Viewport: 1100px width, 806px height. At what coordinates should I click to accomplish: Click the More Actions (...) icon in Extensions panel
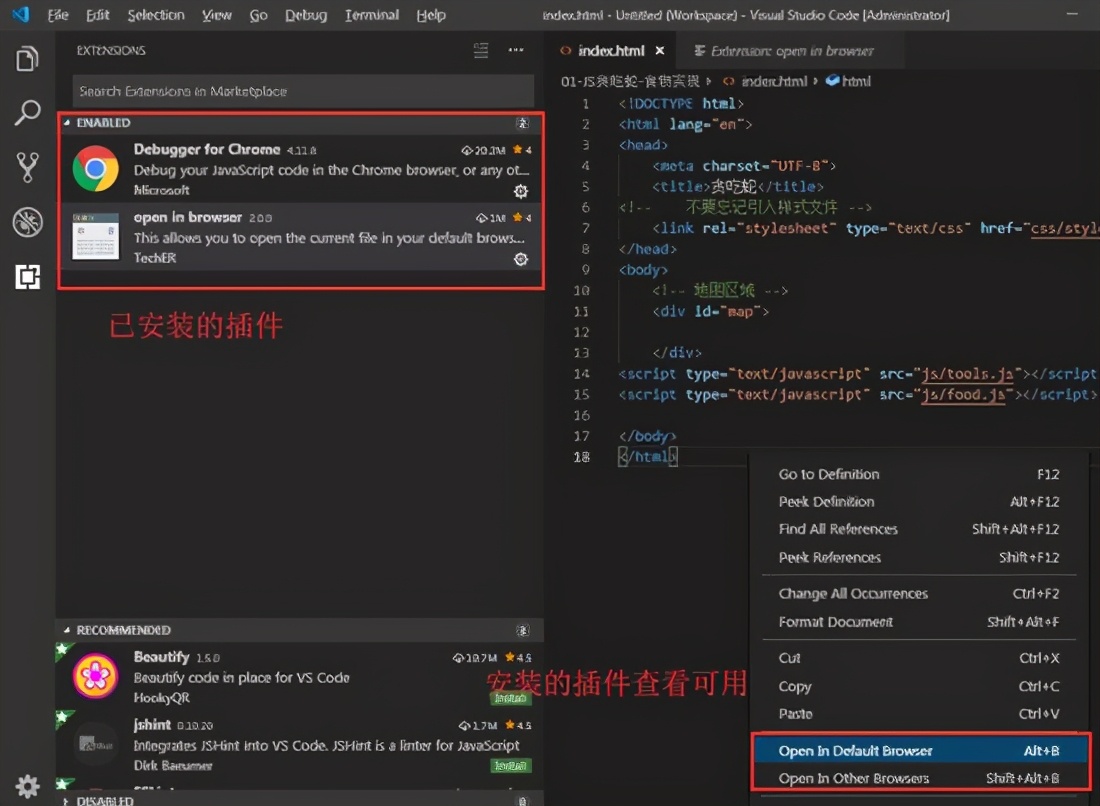coord(516,49)
